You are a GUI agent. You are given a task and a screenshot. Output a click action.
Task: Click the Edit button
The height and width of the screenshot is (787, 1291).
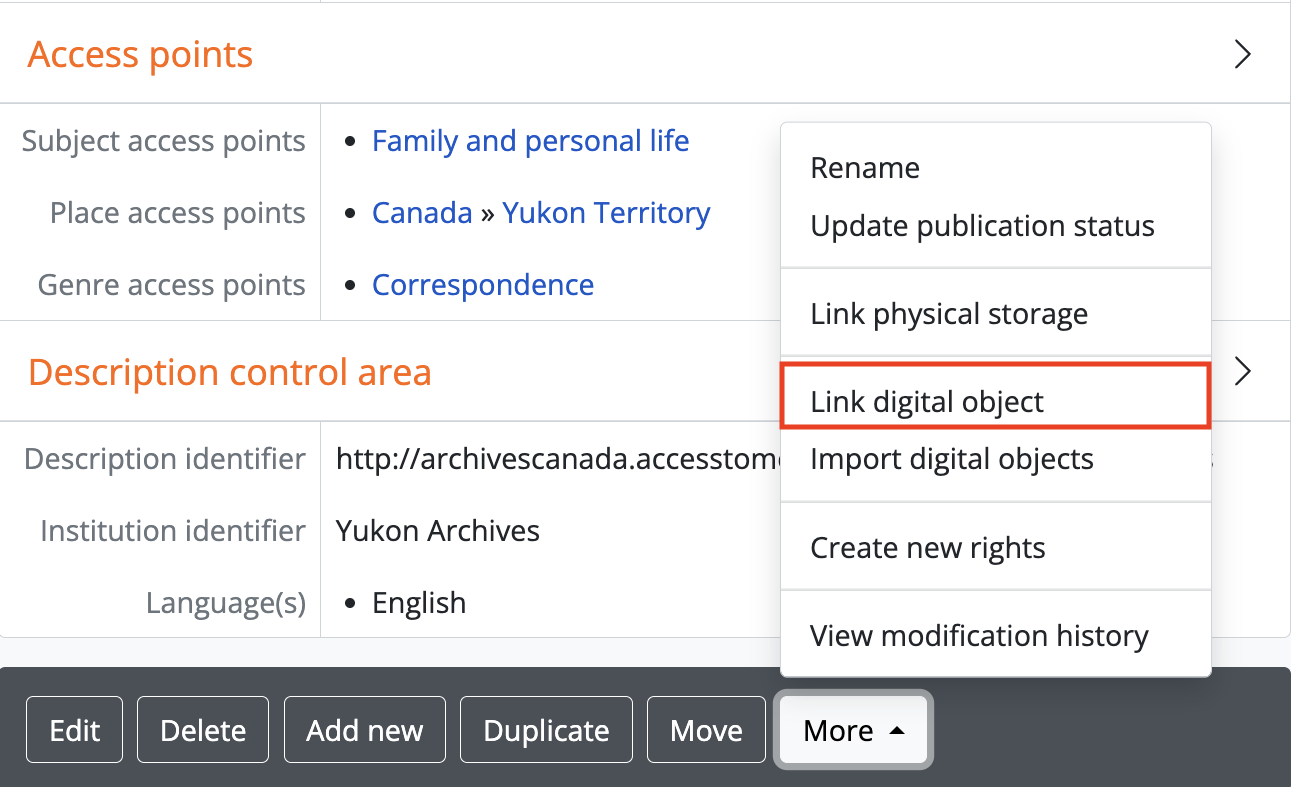75,731
